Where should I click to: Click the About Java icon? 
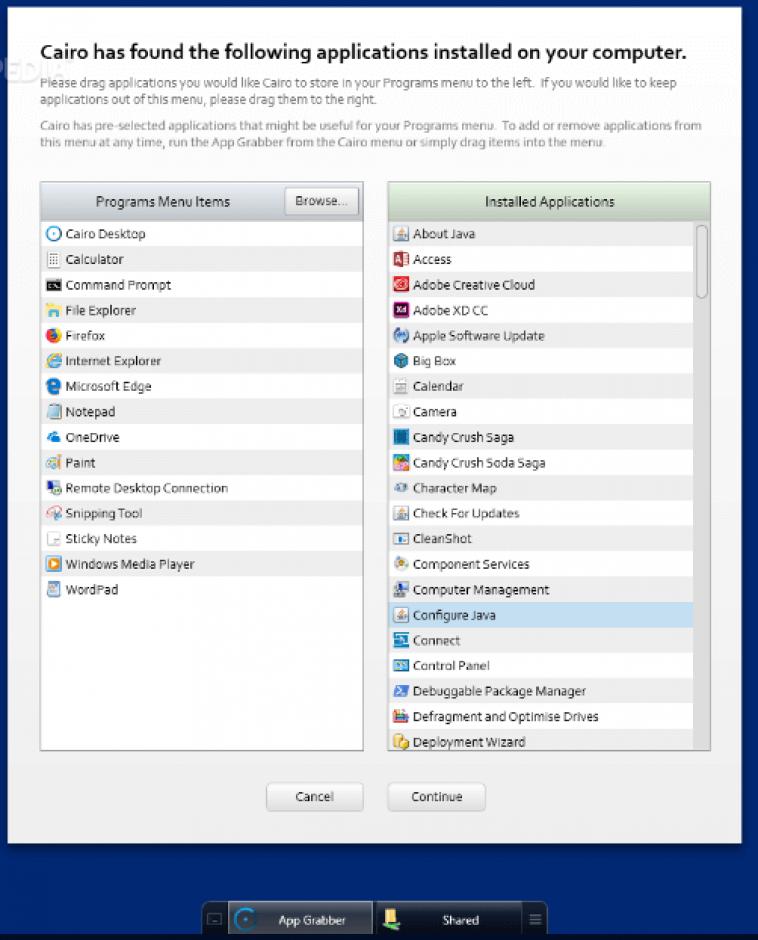point(401,234)
